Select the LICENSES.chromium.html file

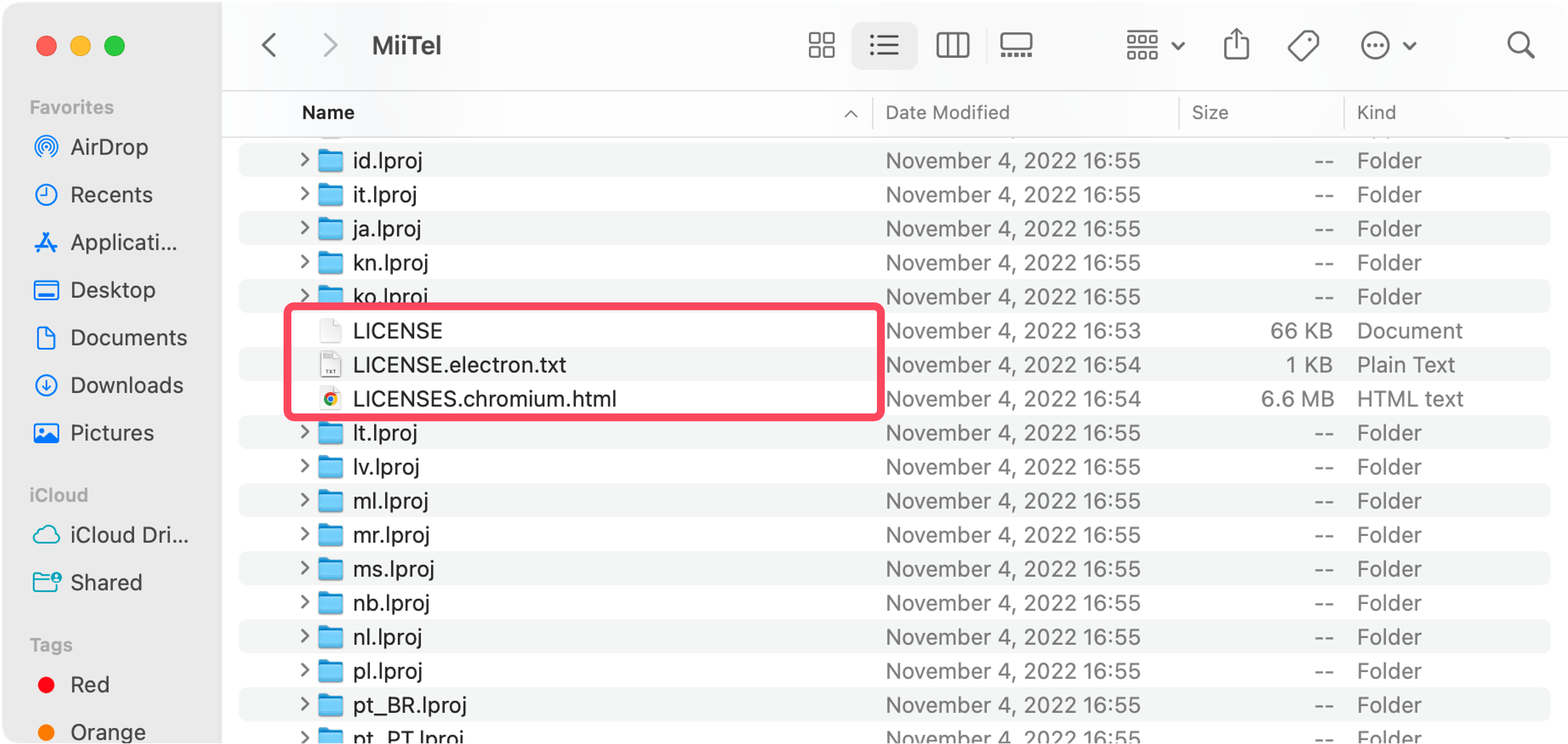484,399
